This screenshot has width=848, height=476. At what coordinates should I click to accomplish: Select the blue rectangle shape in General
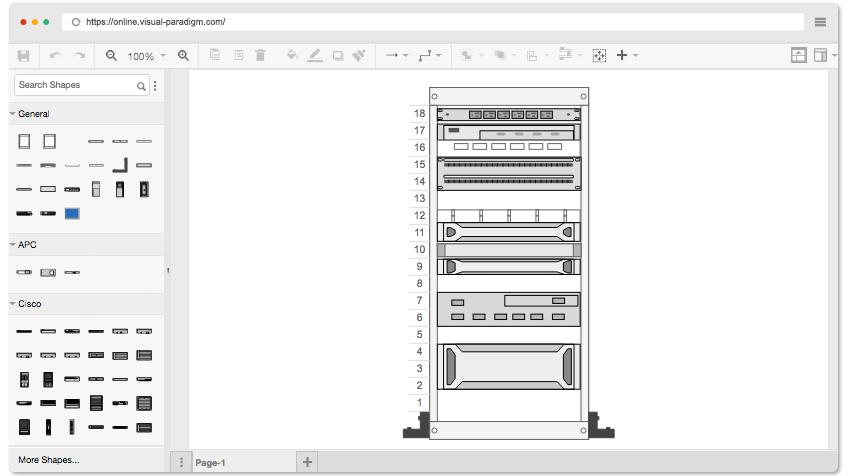click(72, 214)
